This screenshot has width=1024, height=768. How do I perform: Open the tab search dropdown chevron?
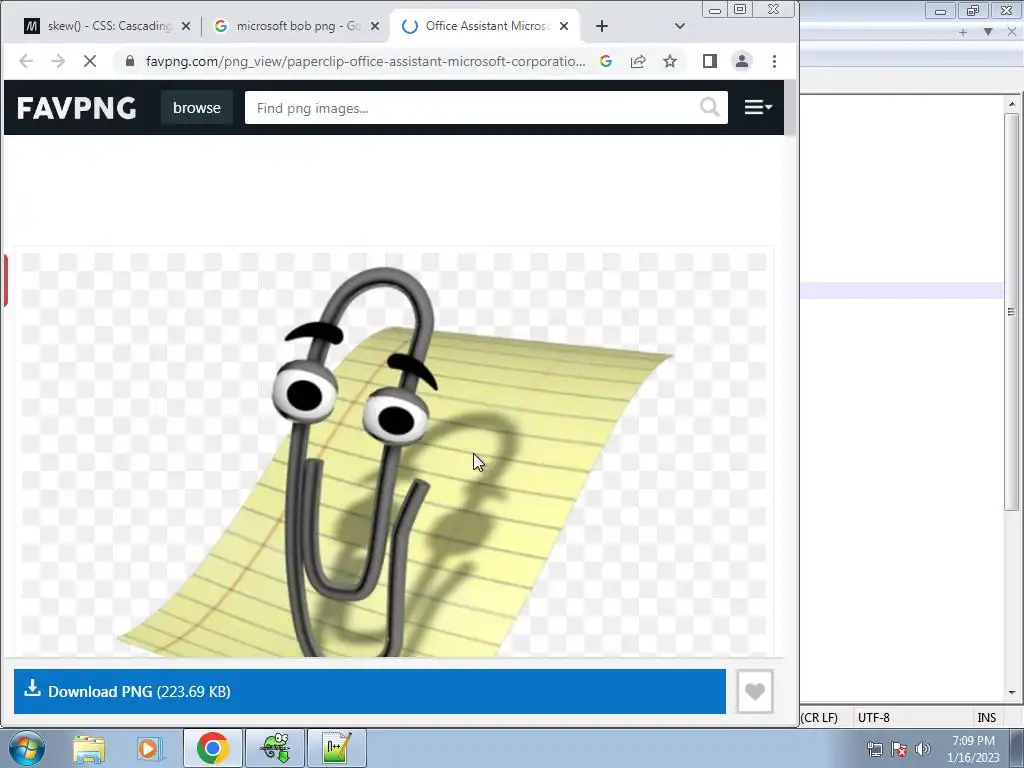pyautogui.click(x=679, y=26)
